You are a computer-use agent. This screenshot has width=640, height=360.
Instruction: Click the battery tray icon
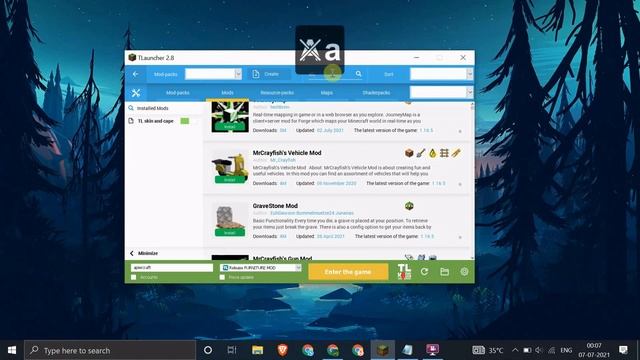coord(527,350)
